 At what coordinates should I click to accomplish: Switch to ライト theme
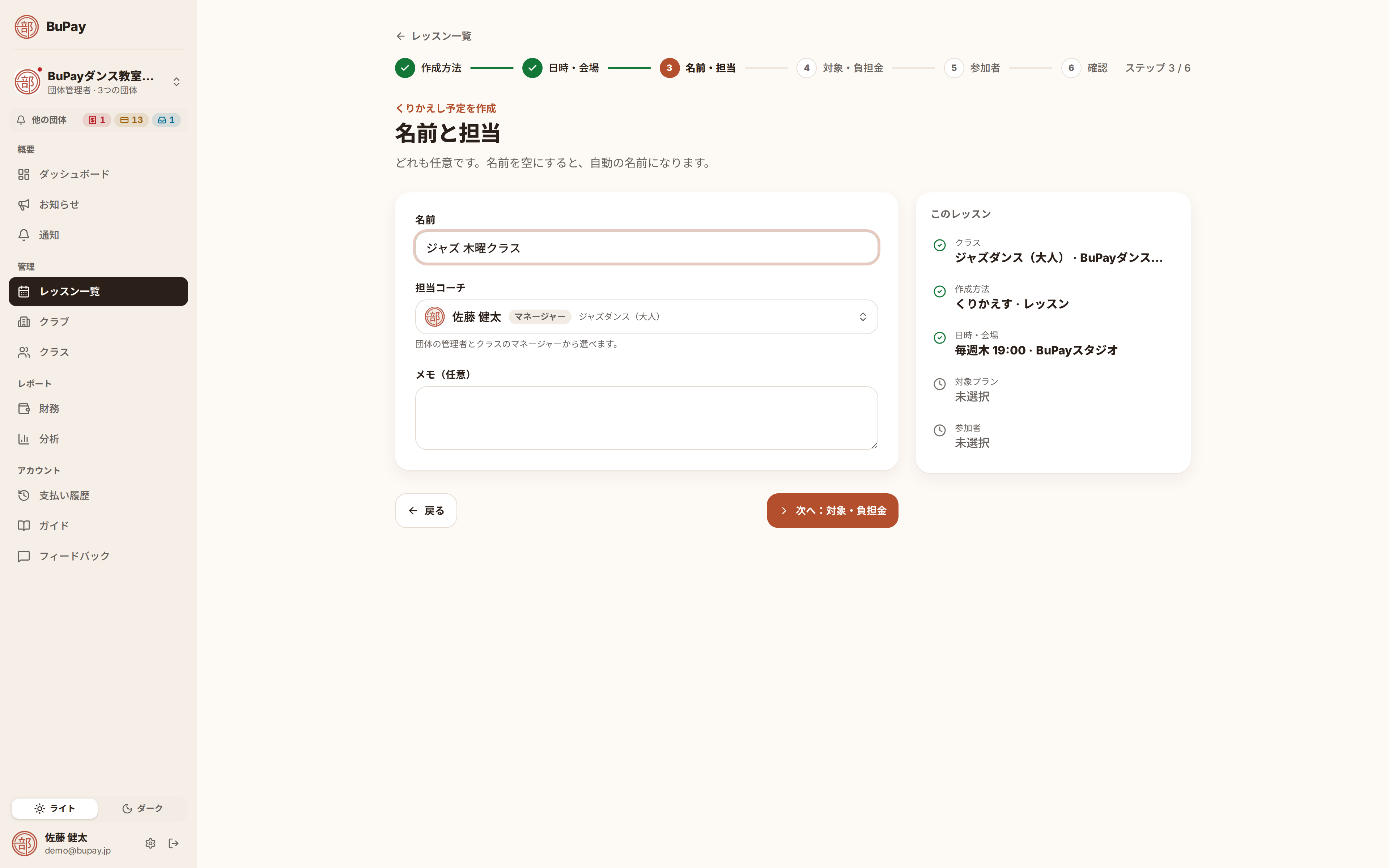55,808
